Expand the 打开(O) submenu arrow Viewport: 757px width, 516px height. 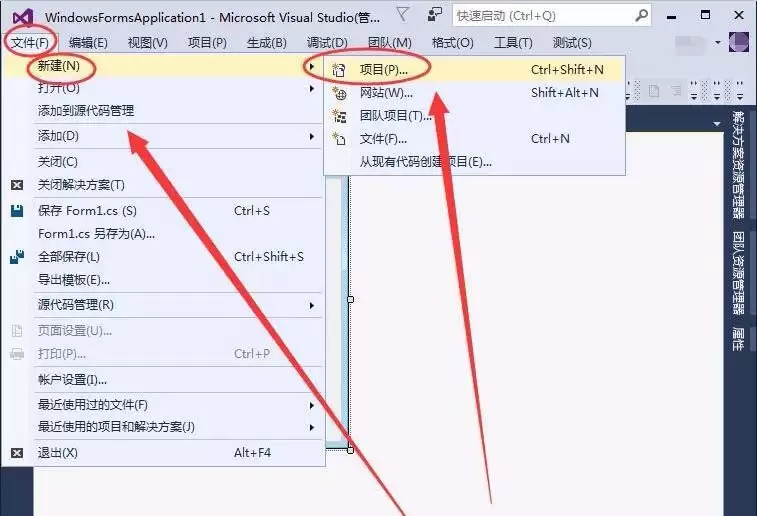pyautogui.click(x=312, y=89)
